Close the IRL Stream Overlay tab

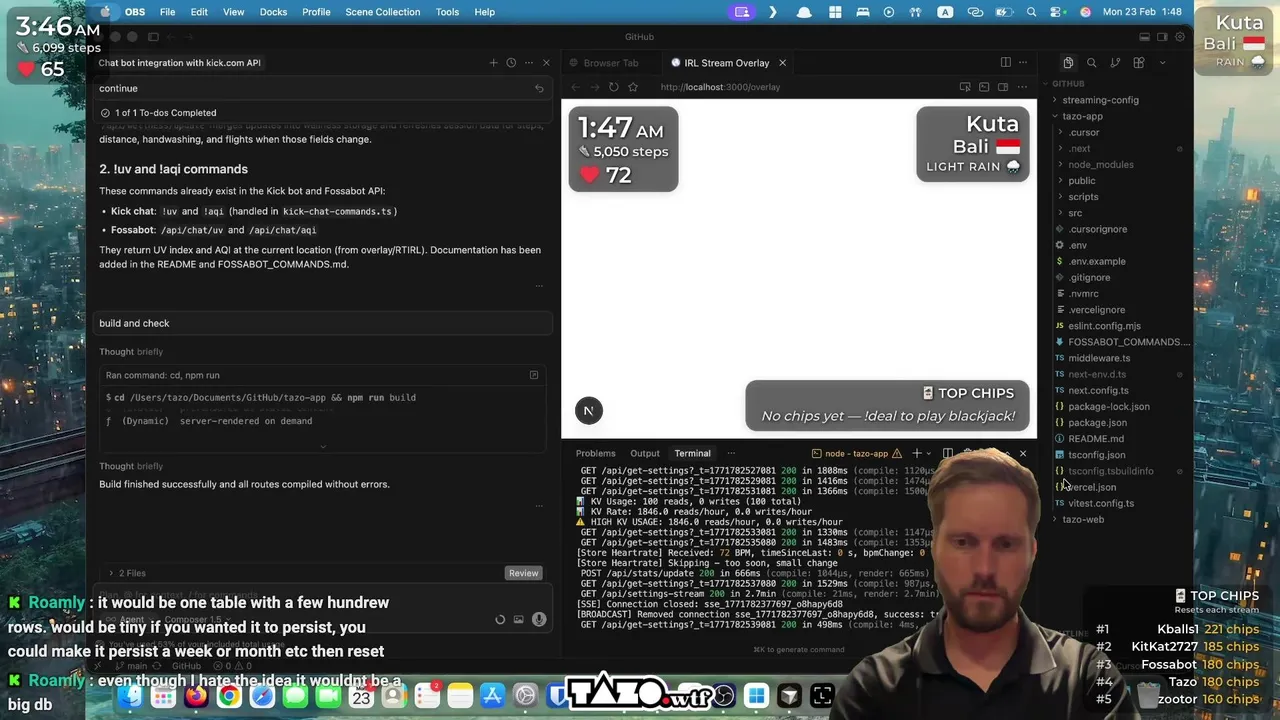[x=782, y=63]
